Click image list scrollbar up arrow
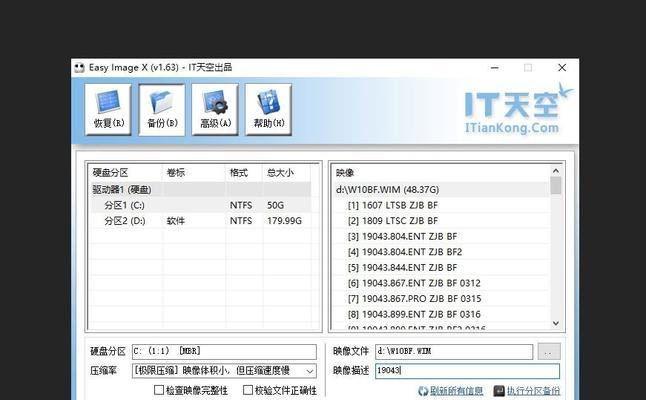Viewport: 646px width, 400px height. [555, 171]
